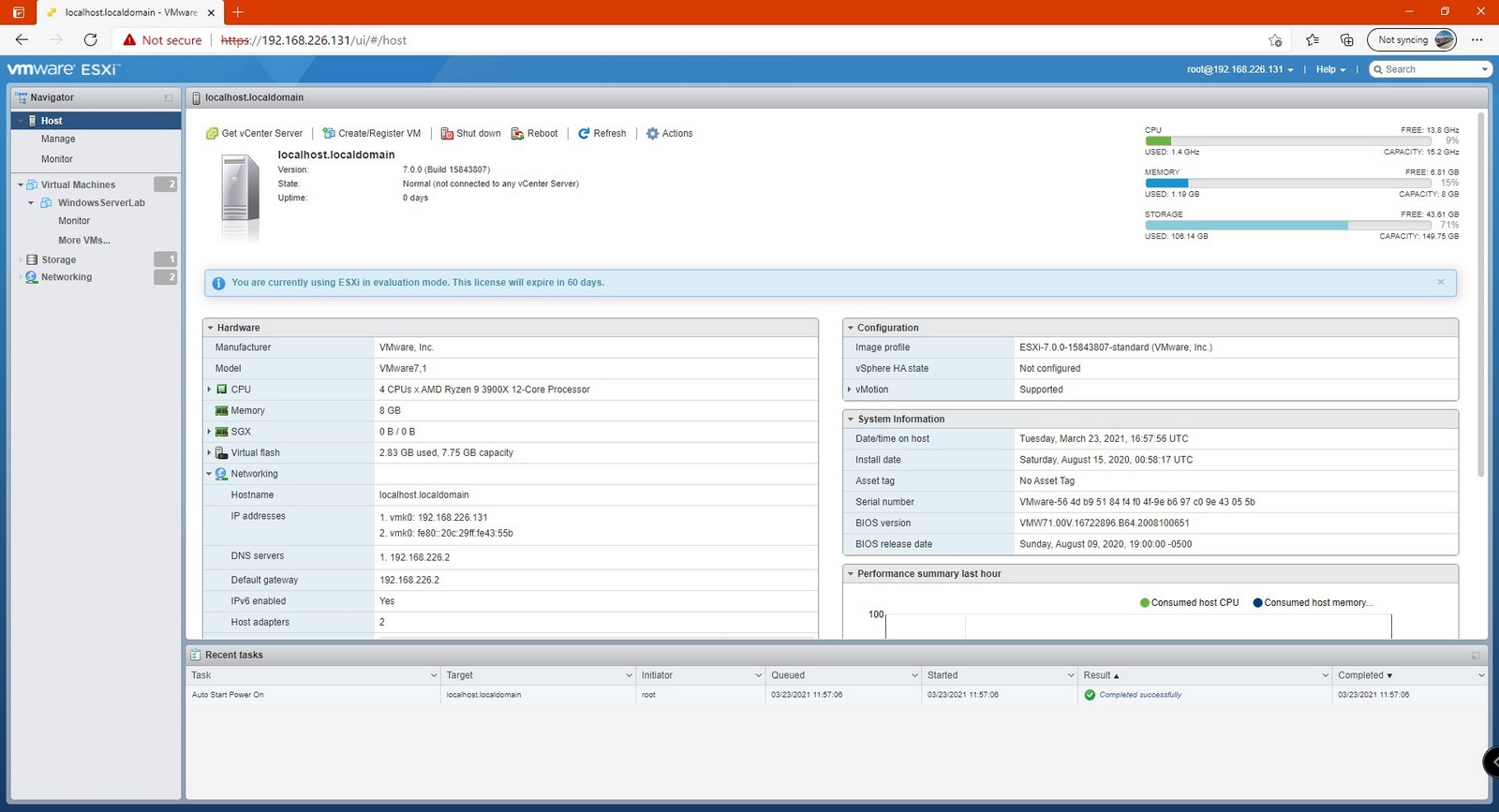Viewport: 1499px width, 812px height.
Task: Click the Get vCenter Server icon
Action: click(x=212, y=134)
